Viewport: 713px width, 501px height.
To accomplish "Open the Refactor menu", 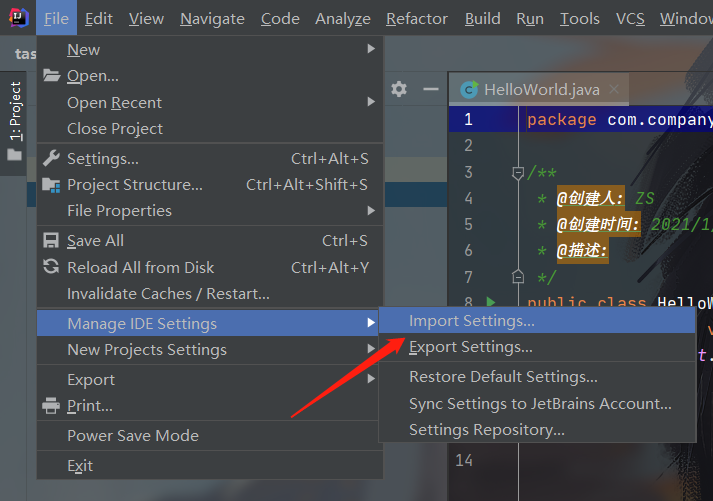I will [417, 19].
